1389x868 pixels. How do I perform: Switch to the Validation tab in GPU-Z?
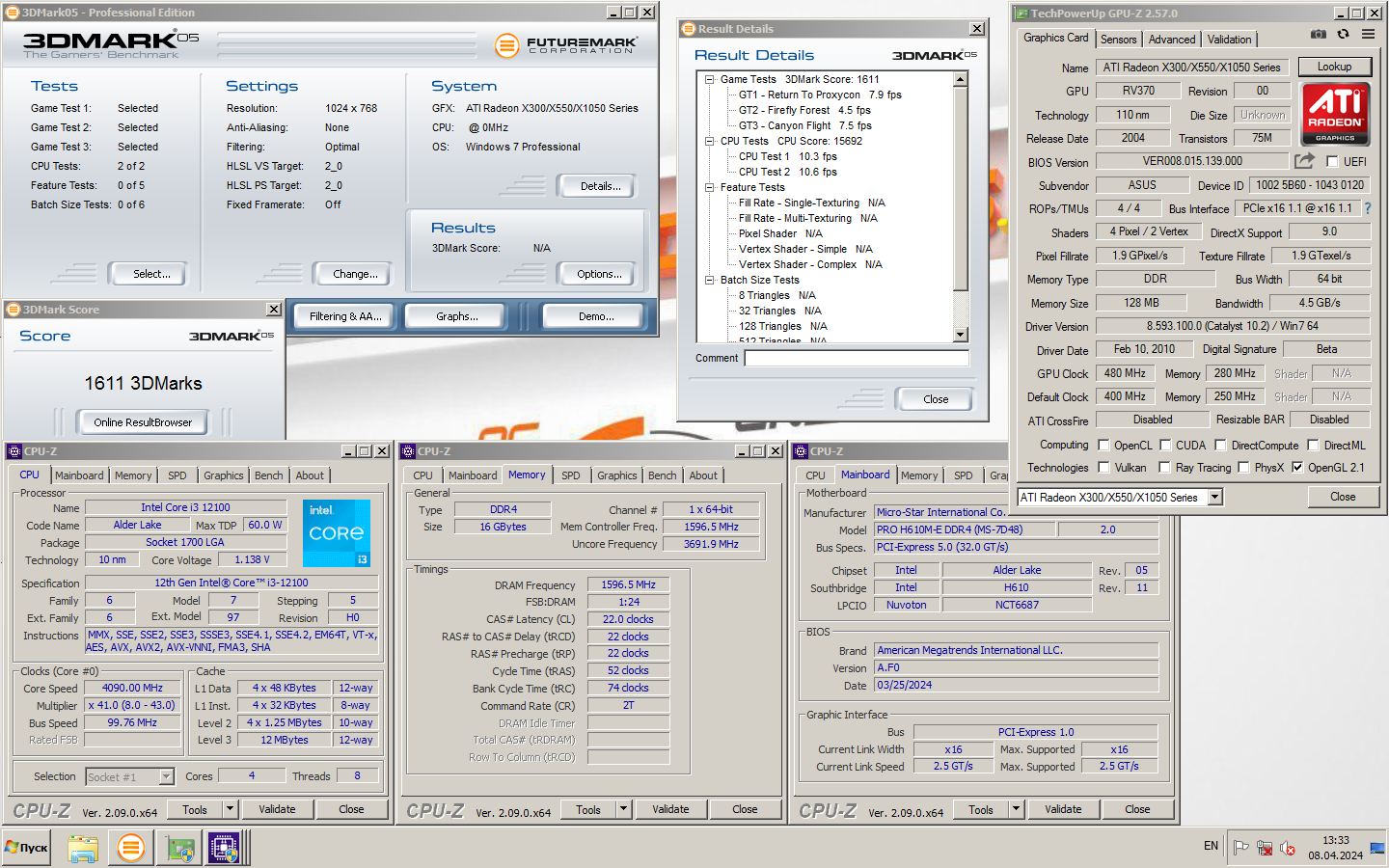click(1229, 40)
